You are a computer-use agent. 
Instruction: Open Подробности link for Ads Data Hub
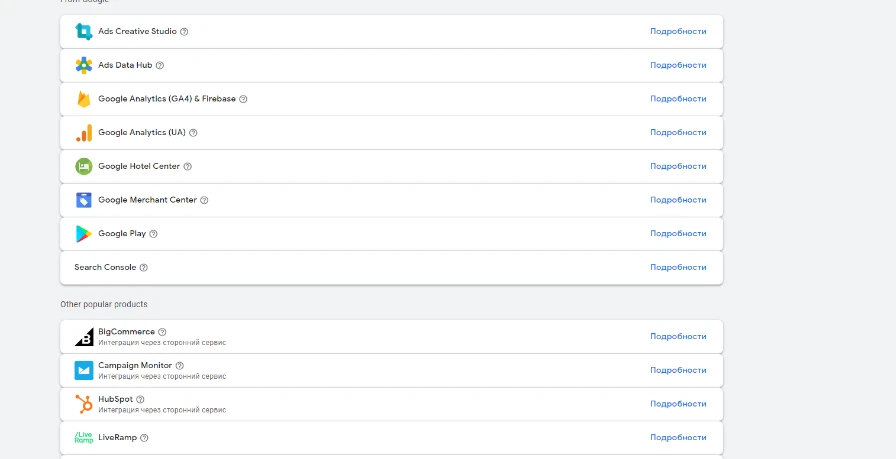pyautogui.click(x=678, y=65)
